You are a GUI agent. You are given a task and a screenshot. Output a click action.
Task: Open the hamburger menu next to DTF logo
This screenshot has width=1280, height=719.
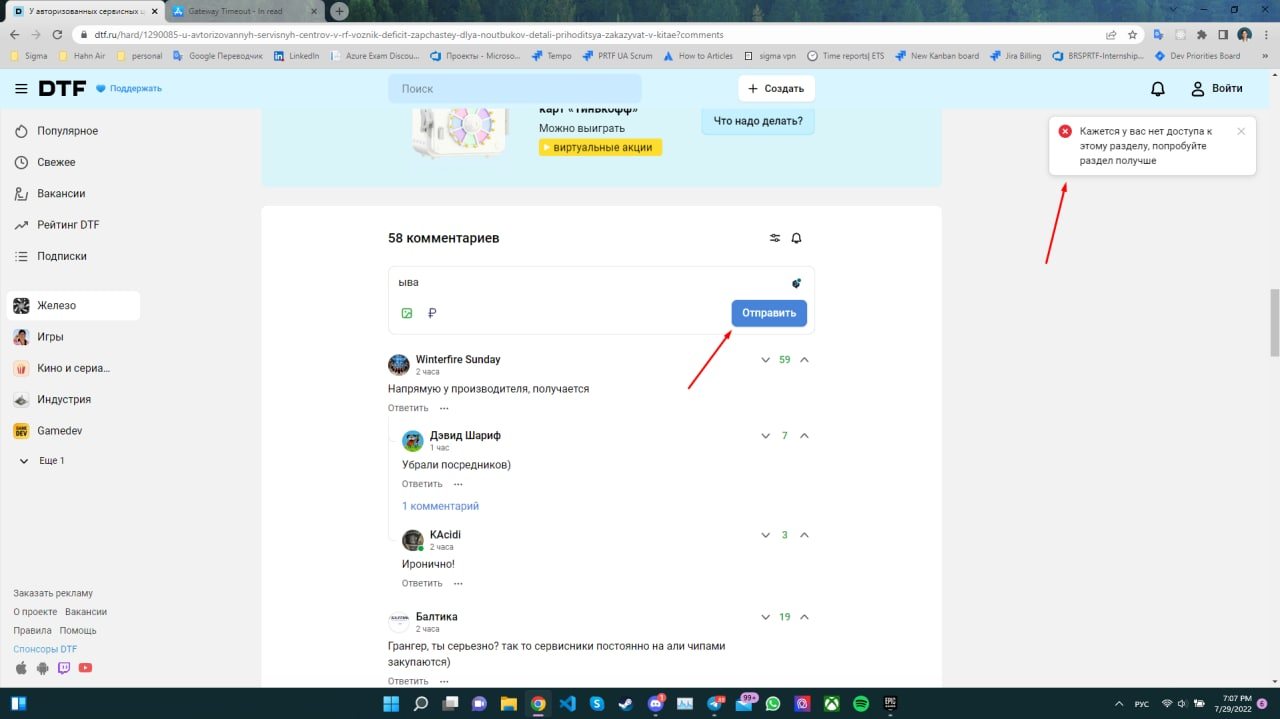(21, 89)
